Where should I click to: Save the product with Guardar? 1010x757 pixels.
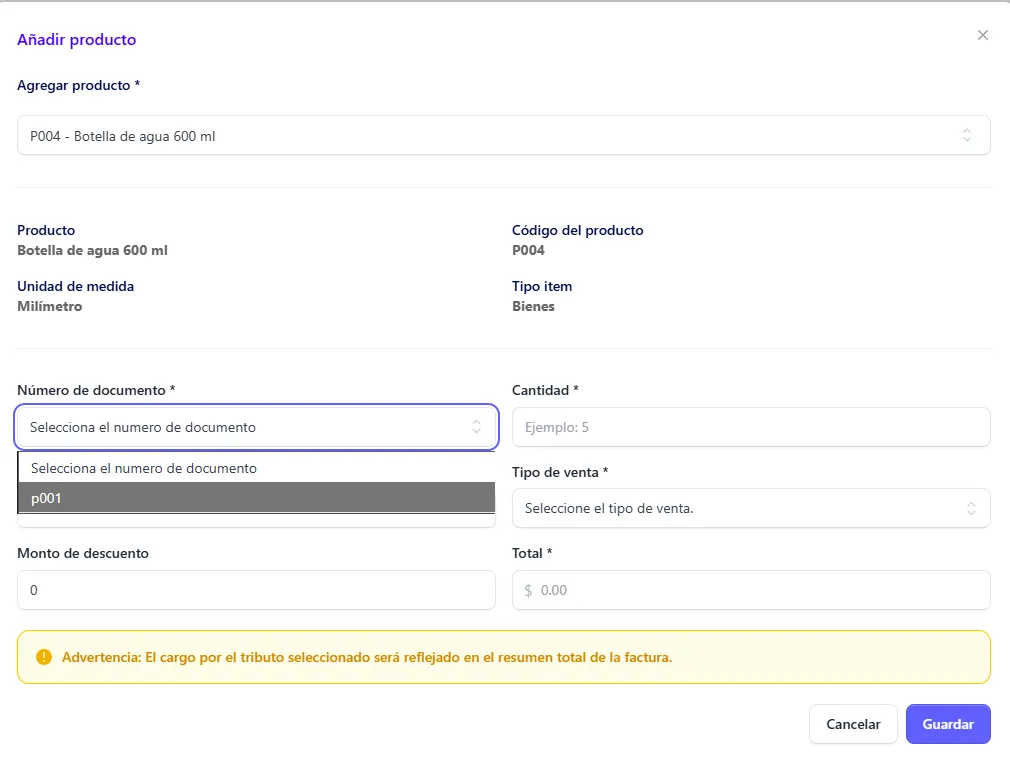point(947,724)
